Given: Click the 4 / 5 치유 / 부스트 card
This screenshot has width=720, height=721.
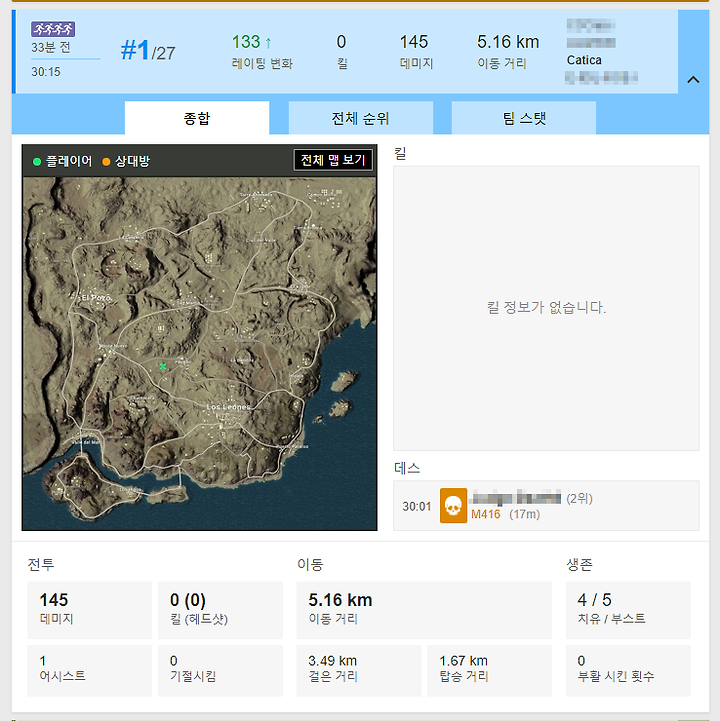Looking at the screenshot, I should click(628, 610).
